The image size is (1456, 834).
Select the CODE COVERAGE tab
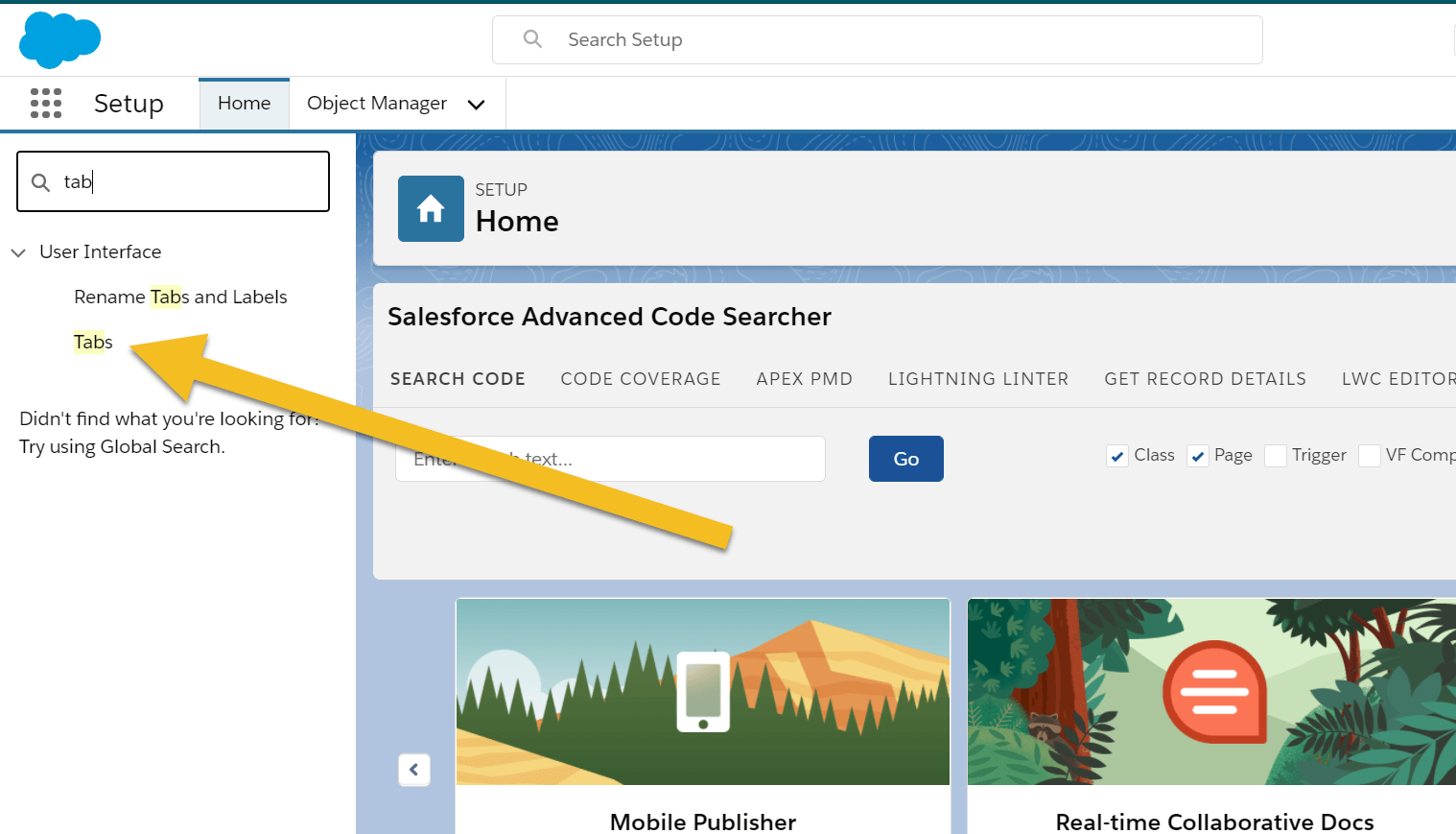coord(641,378)
